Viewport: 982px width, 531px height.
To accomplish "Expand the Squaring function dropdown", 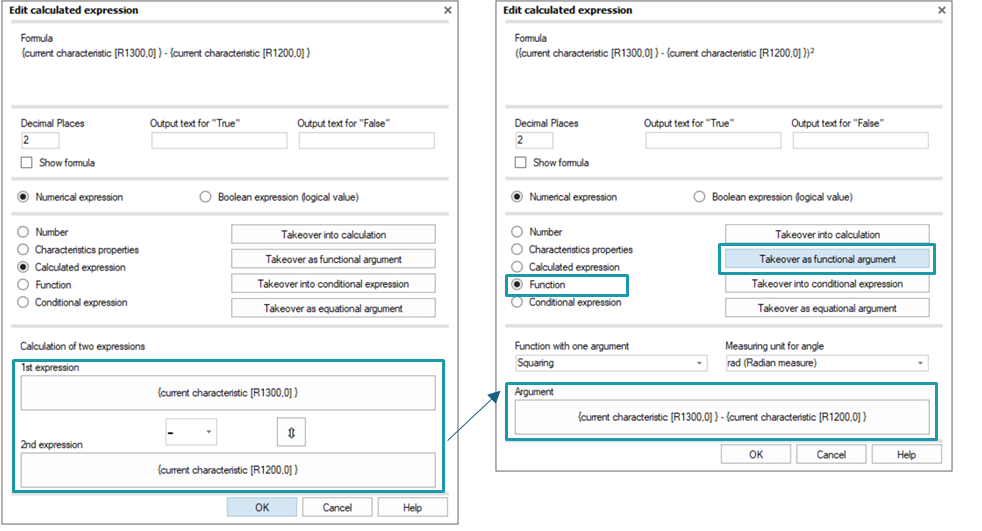I will (611, 363).
